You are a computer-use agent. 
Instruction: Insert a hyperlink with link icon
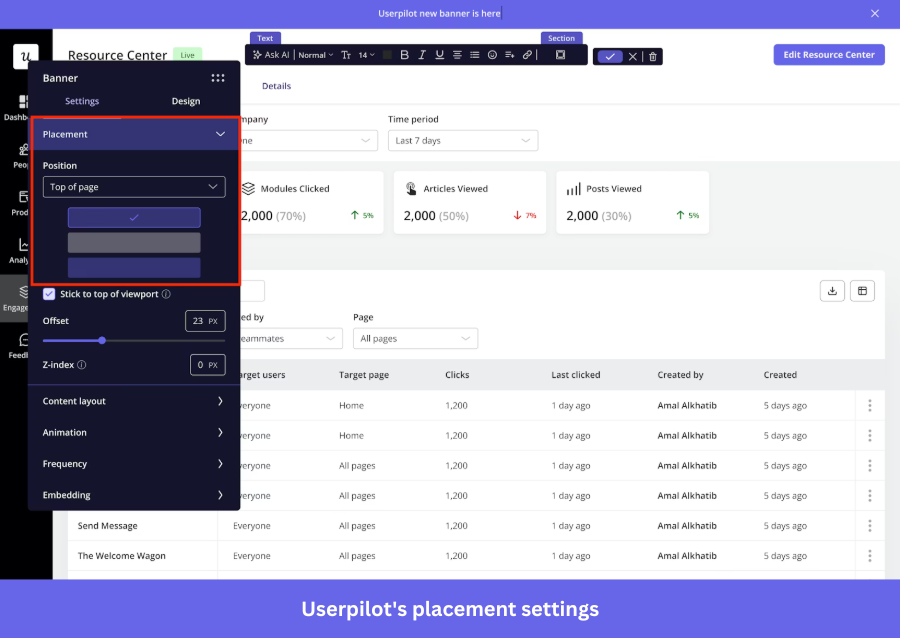click(527, 55)
